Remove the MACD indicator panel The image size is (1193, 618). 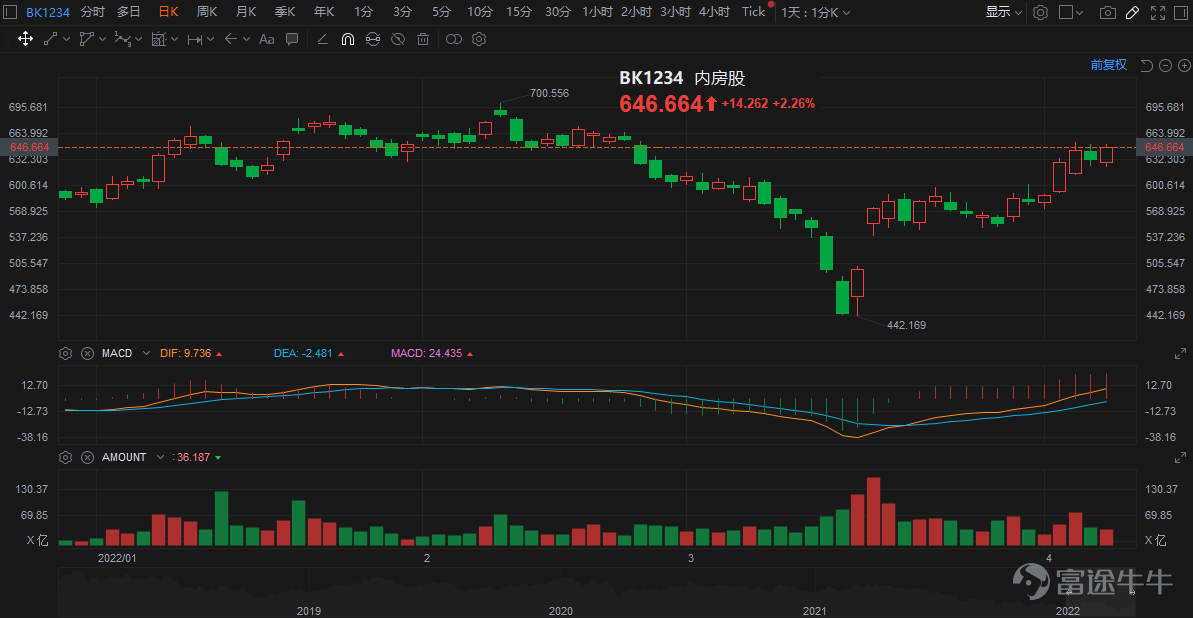(87, 353)
